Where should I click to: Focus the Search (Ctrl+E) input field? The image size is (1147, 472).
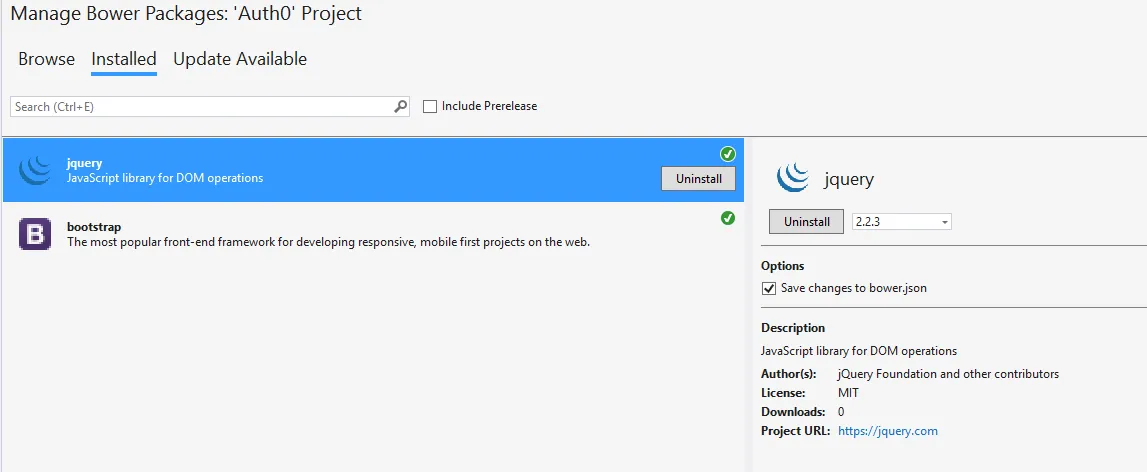tap(200, 106)
